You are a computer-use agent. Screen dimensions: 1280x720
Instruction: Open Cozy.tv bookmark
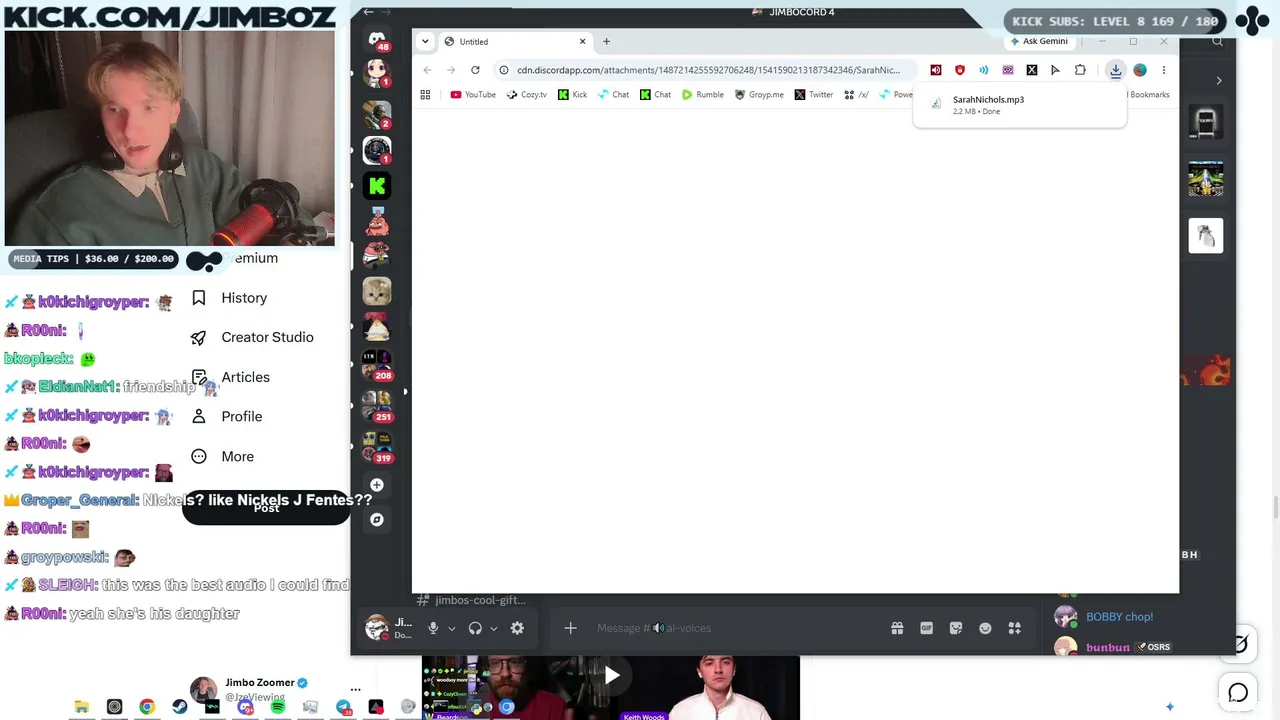[527, 95]
